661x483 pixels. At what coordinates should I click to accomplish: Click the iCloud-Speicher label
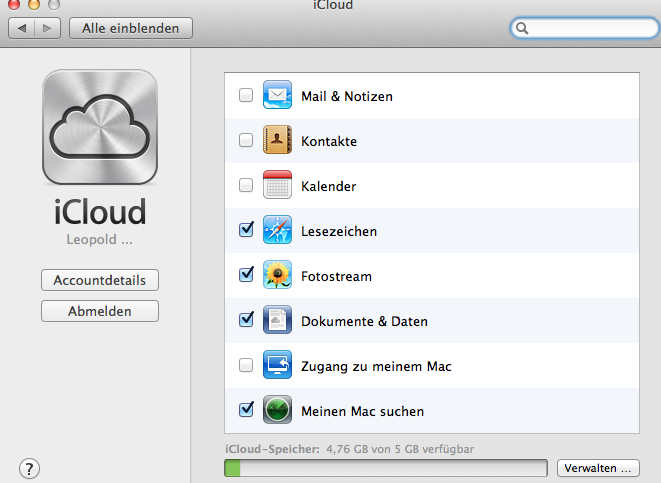[272, 449]
